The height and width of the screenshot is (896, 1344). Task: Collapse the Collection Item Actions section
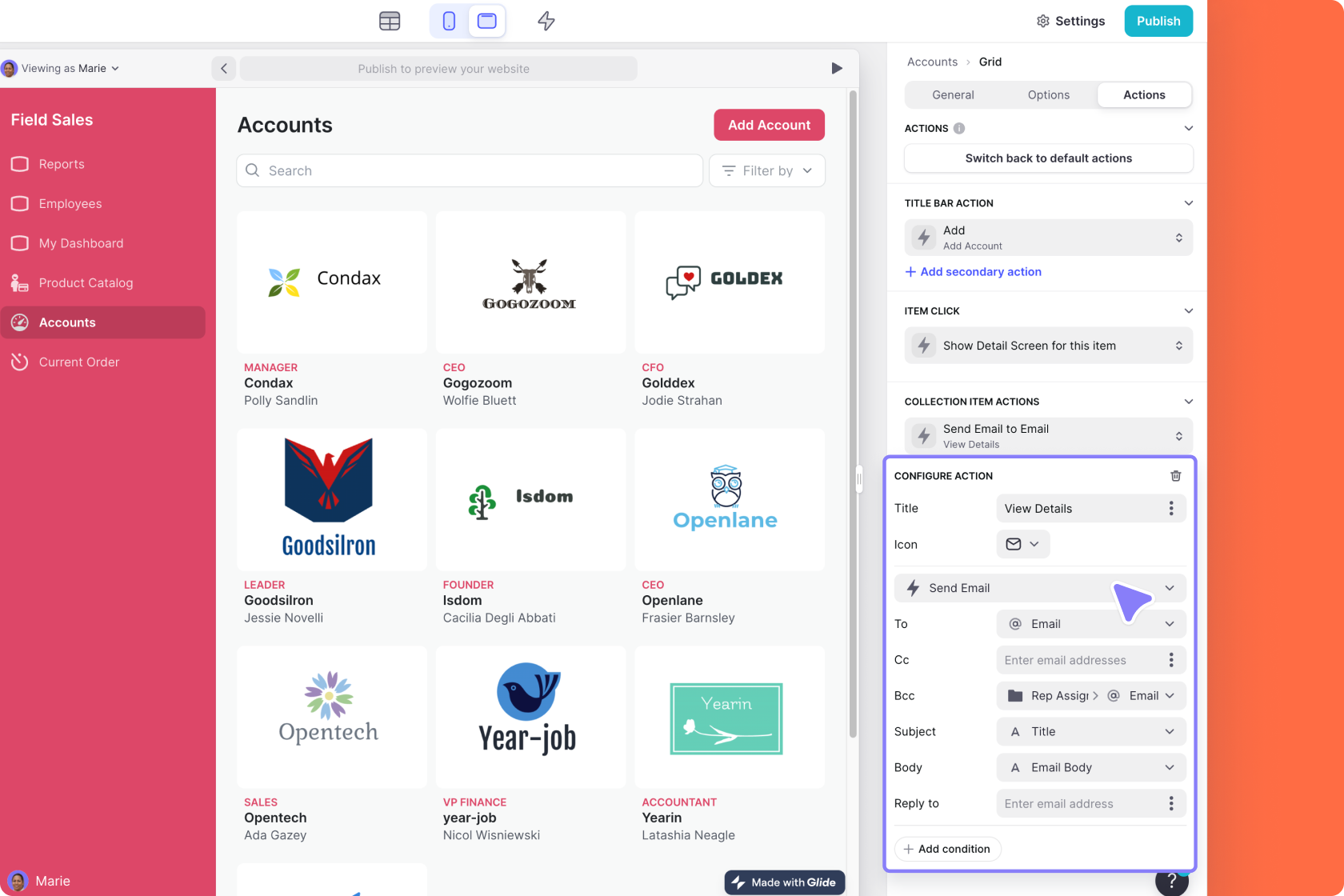1189,401
